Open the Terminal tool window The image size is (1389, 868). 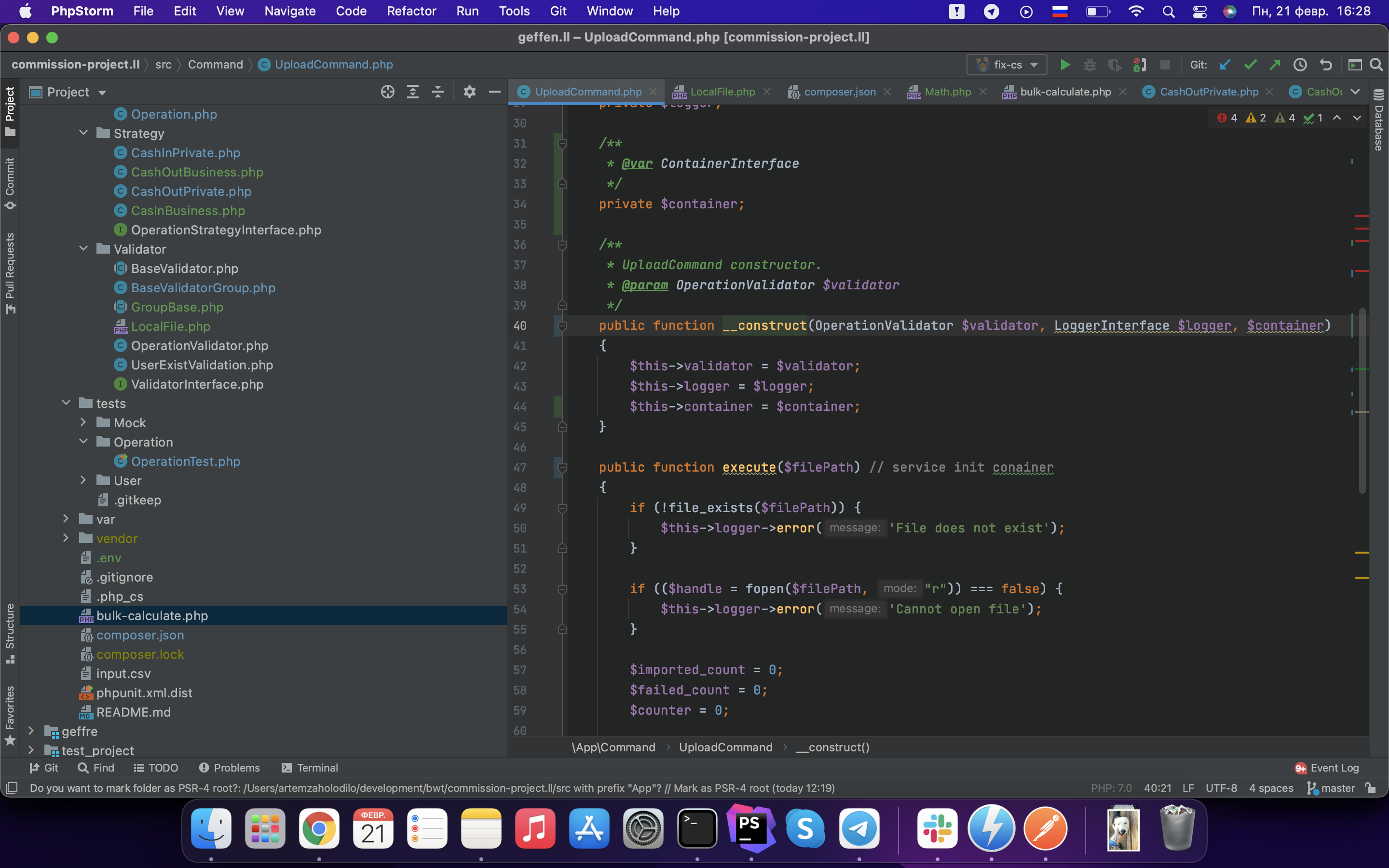click(309, 768)
